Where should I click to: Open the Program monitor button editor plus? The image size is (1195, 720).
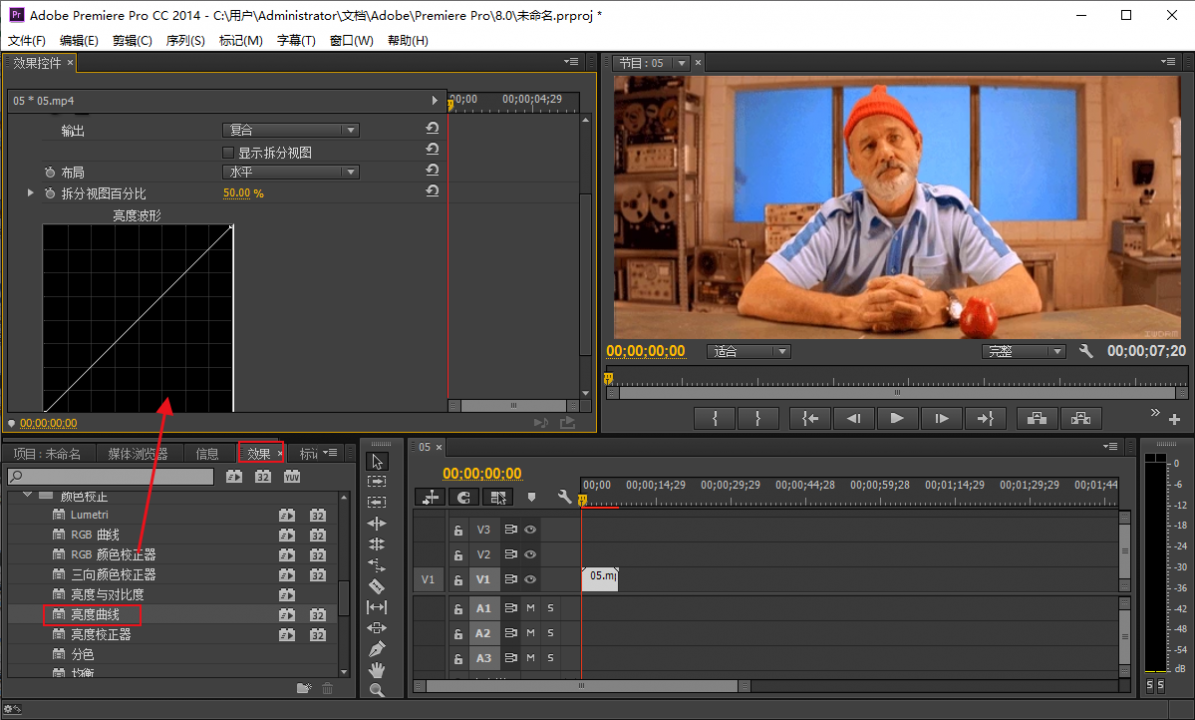pyautogui.click(x=1174, y=420)
